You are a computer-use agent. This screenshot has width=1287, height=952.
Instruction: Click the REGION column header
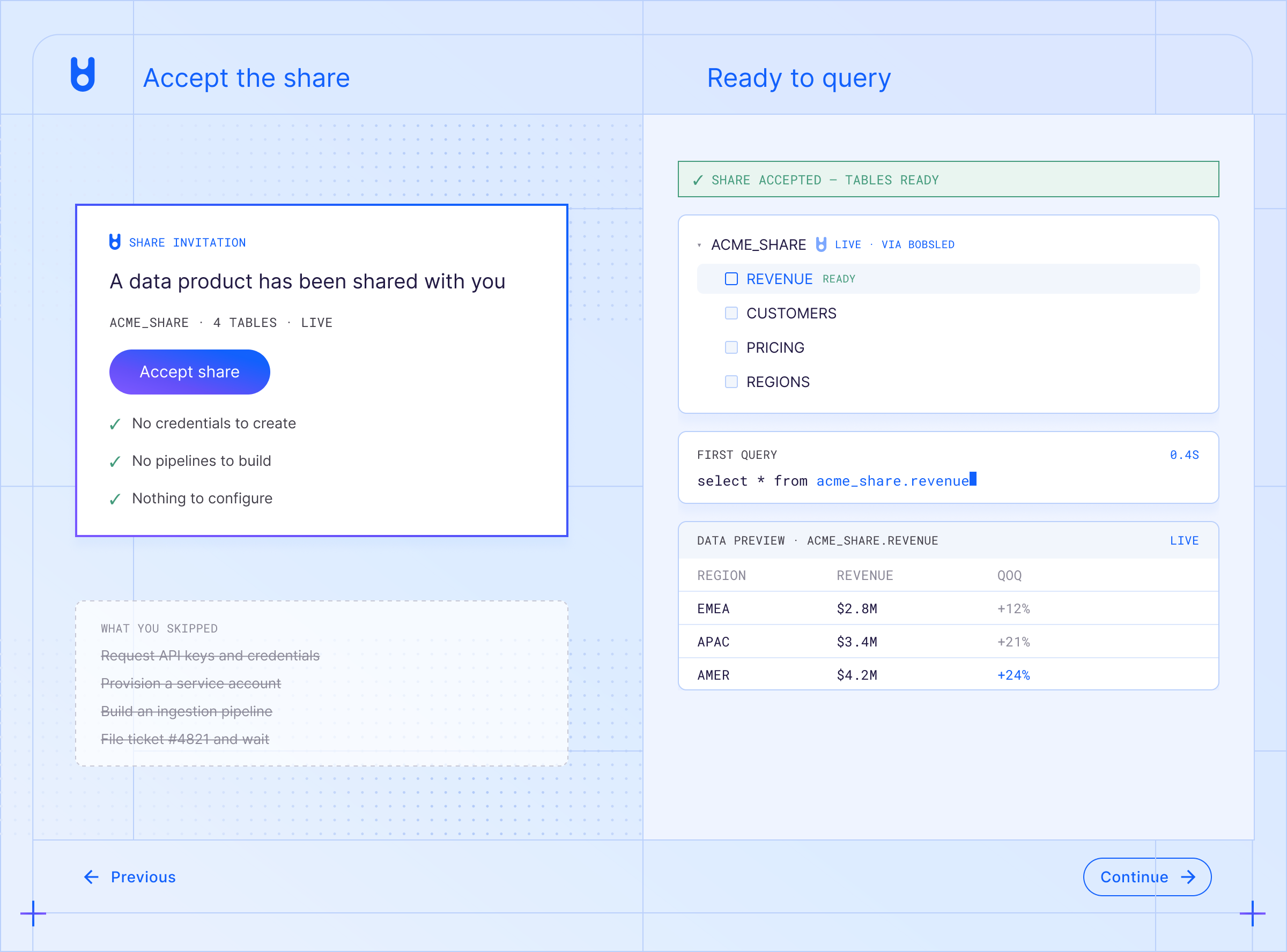tap(722, 576)
